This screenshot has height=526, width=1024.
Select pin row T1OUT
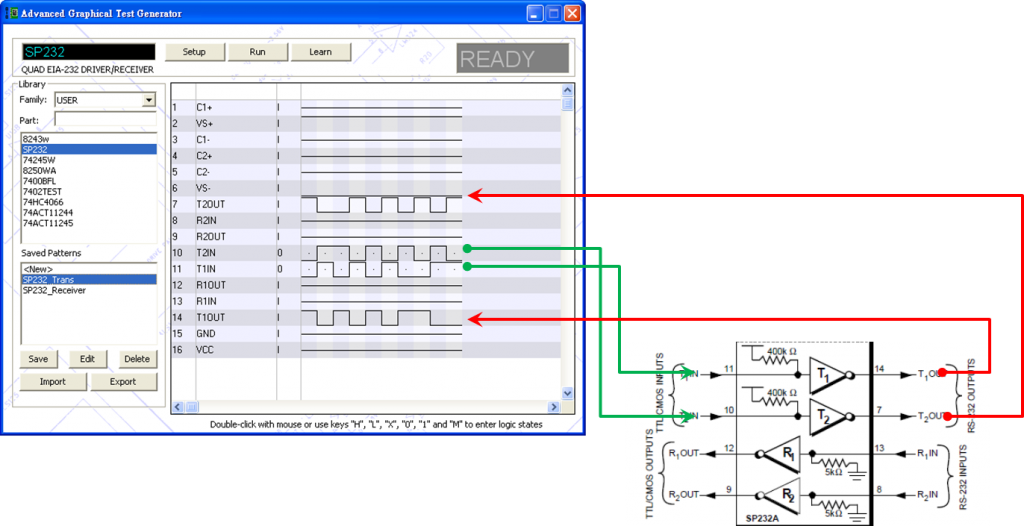(366, 318)
